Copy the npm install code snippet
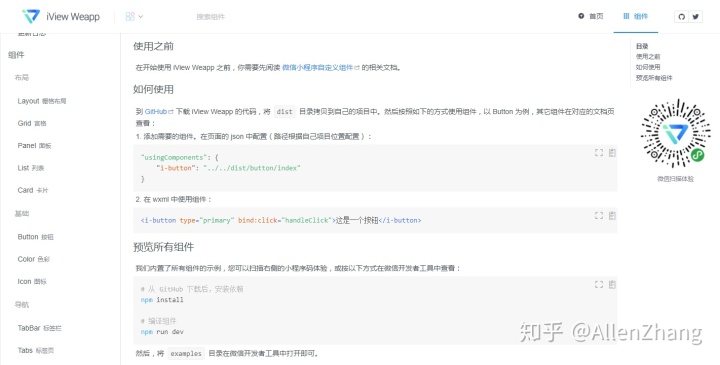720x365 pixels. coord(612,285)
